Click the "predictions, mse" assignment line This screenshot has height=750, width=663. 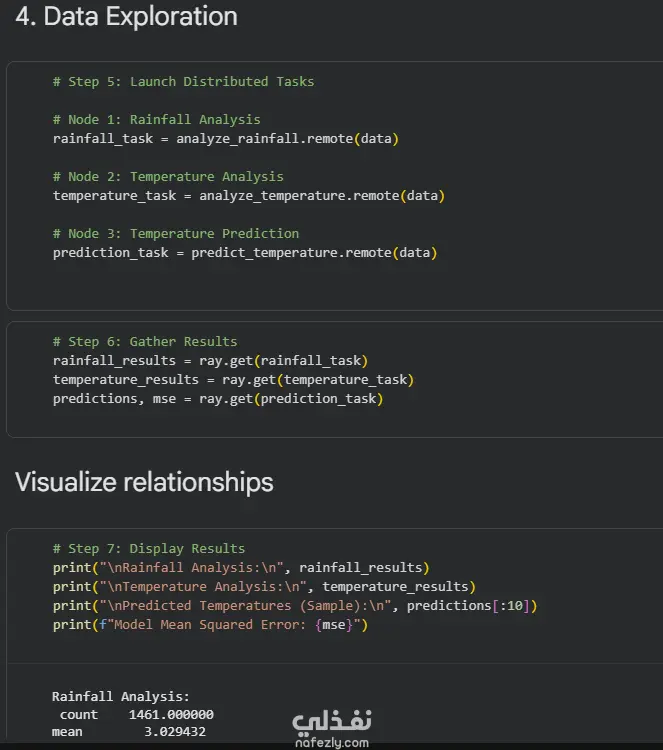click(x=218, y=398)
